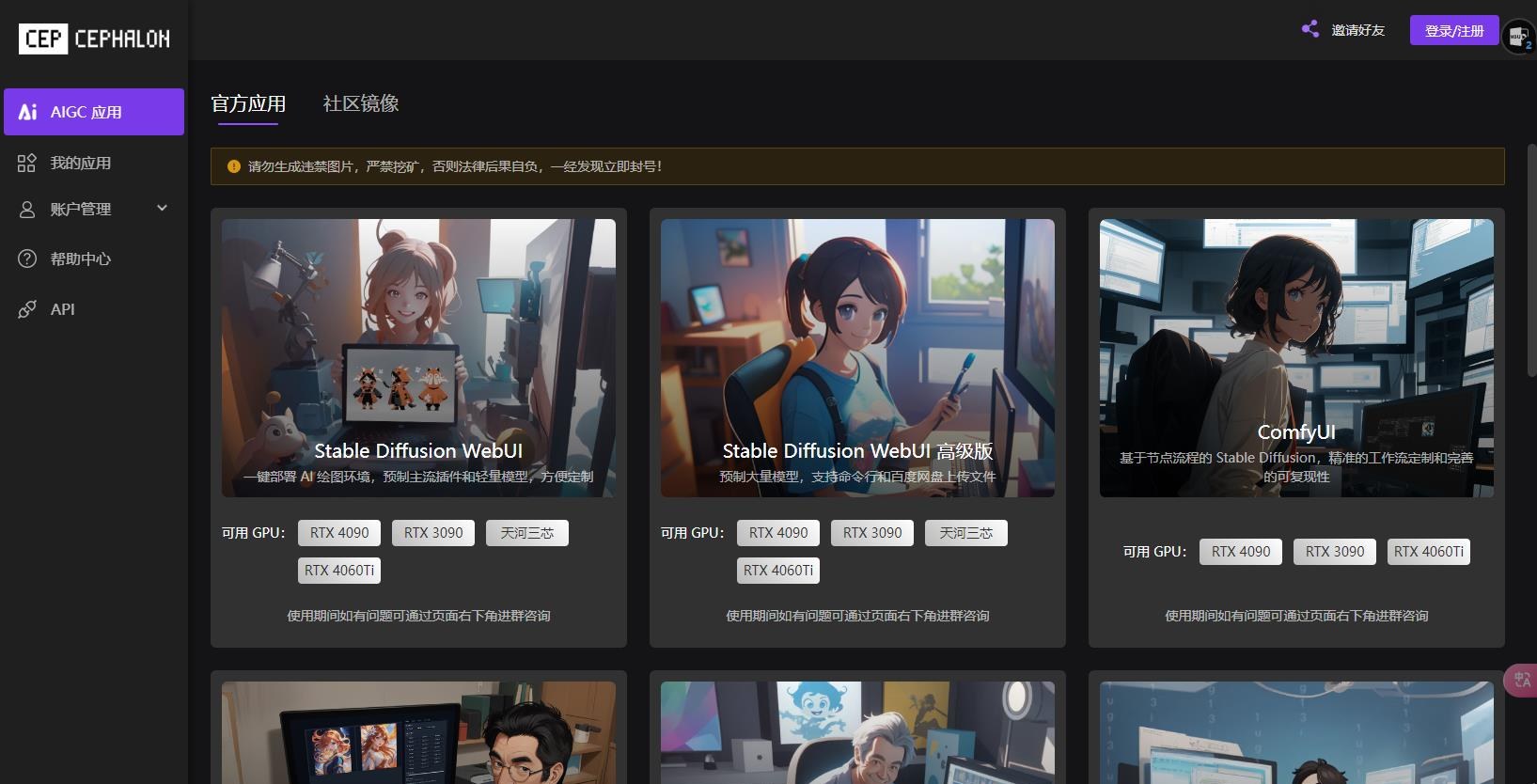
Task: Choose RTX 3090 on the WebUI 高级版 card
Action: 872,533
